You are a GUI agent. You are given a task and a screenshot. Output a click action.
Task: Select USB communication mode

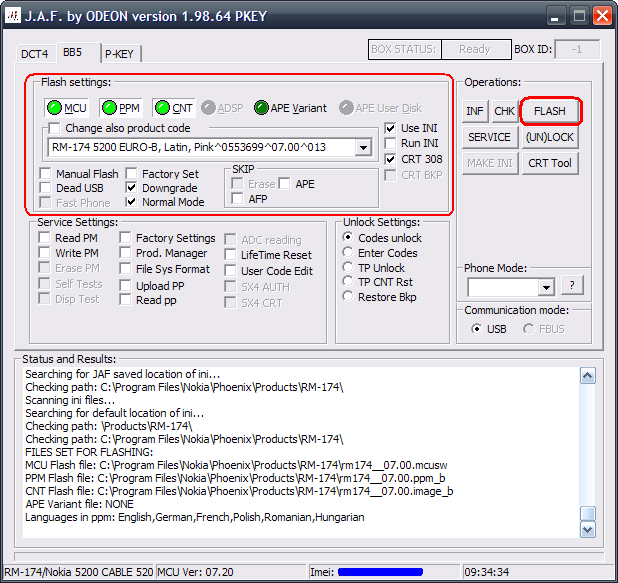point(477,329)
